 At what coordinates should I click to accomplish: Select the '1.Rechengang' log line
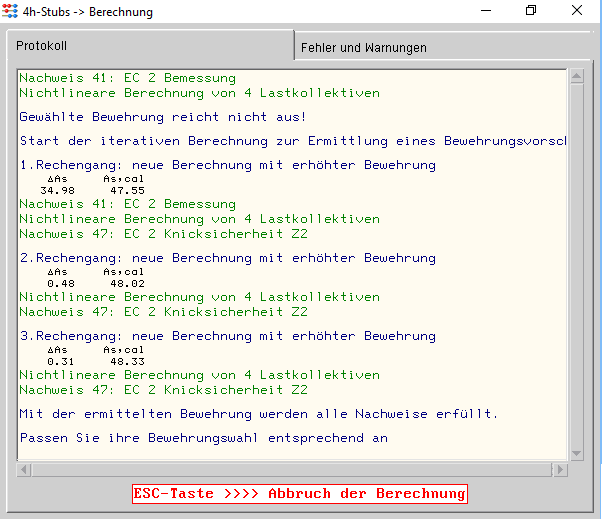[227, 164]
